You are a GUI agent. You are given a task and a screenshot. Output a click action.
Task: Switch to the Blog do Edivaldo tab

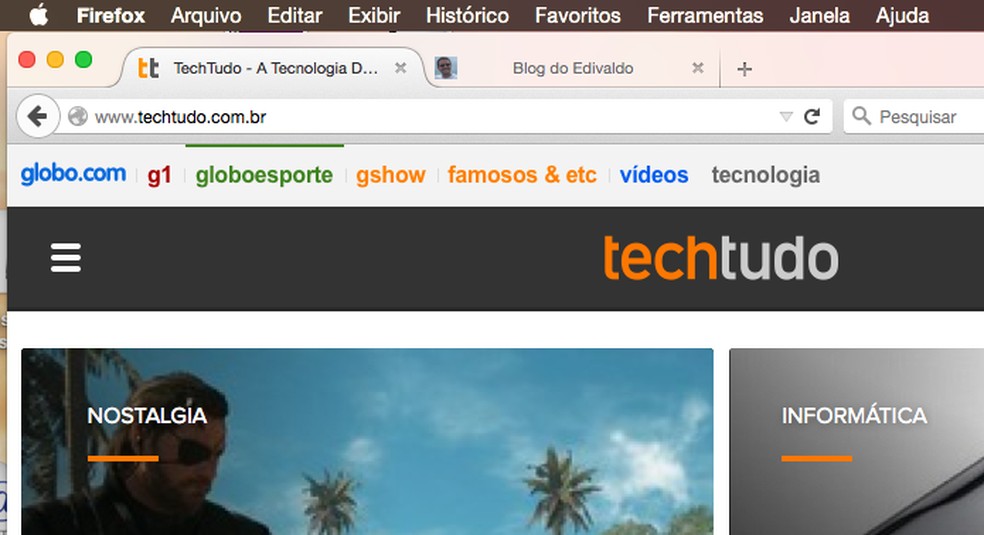pos(571,68)
